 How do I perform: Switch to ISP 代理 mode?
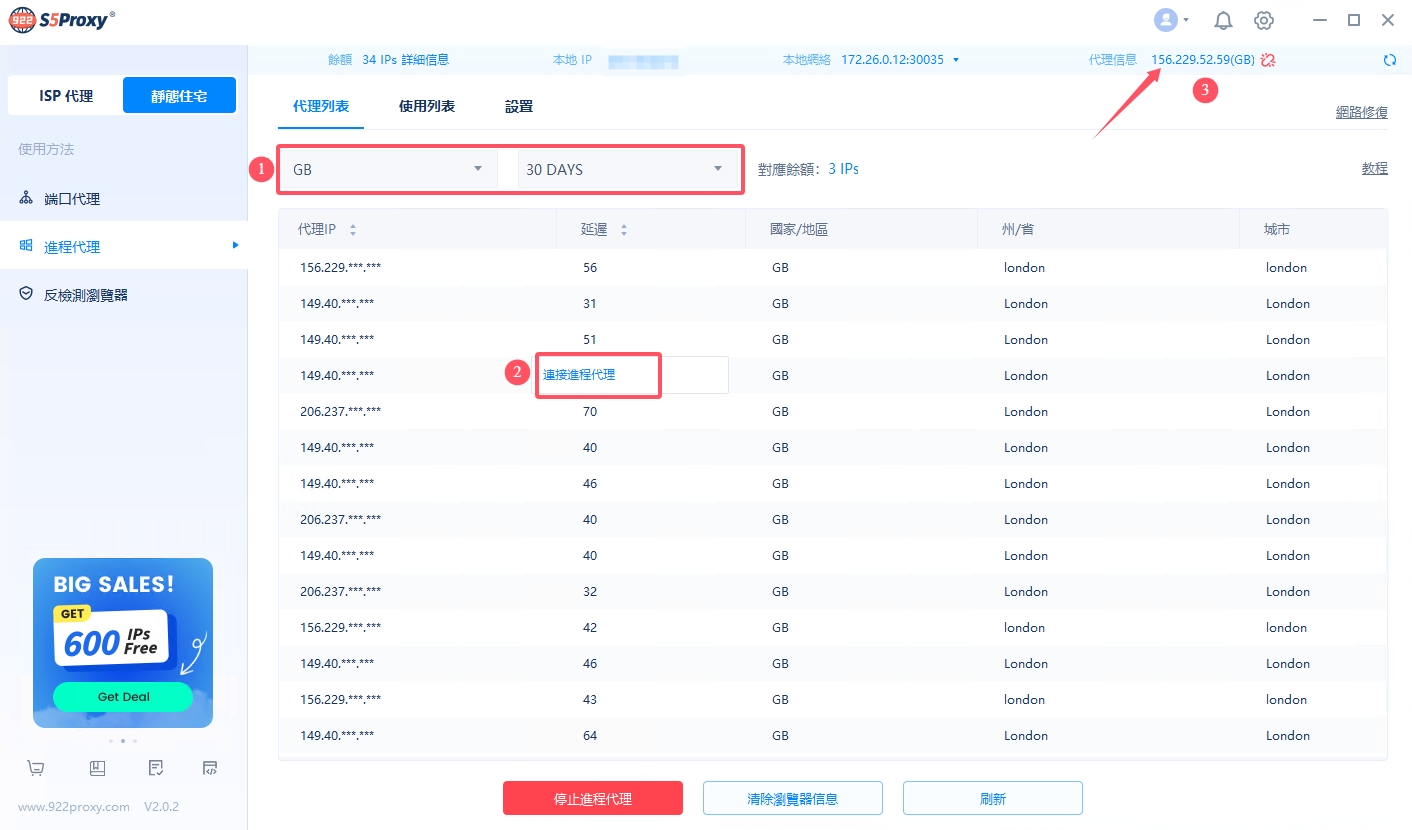point(66,96)
